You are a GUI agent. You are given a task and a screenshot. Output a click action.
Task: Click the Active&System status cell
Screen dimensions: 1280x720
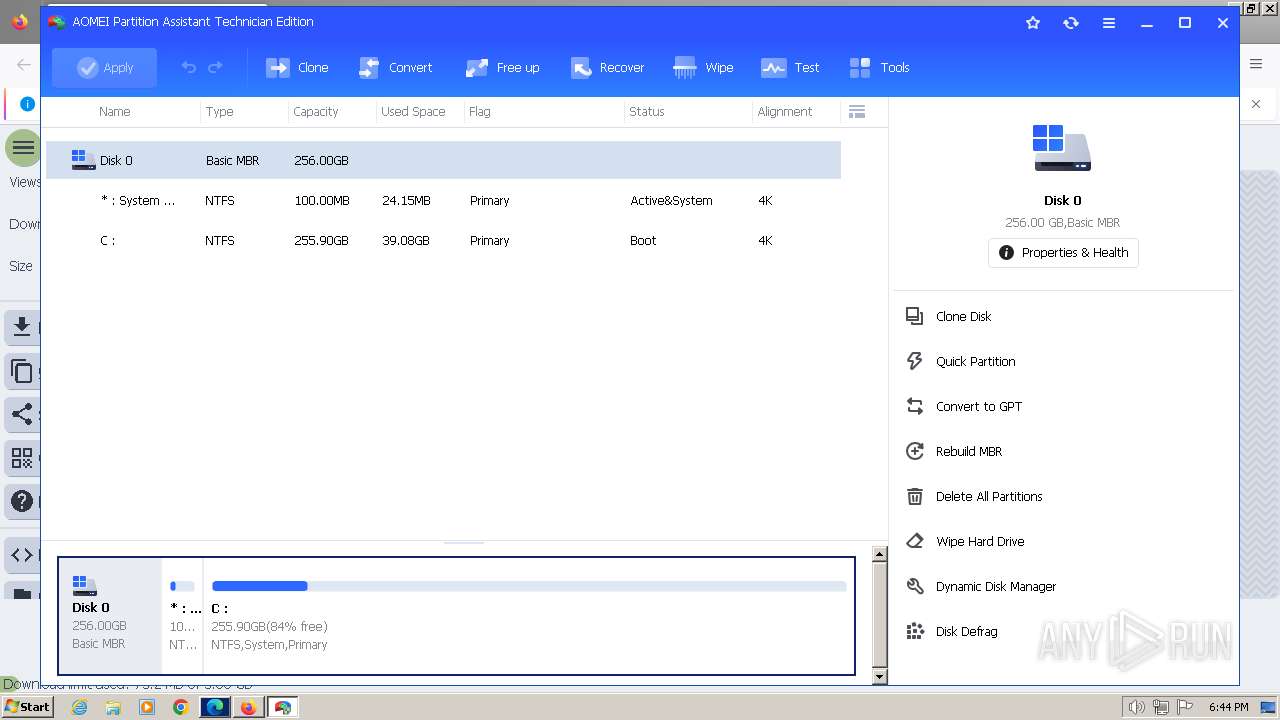pyautogui.click(x=672, y=201)
